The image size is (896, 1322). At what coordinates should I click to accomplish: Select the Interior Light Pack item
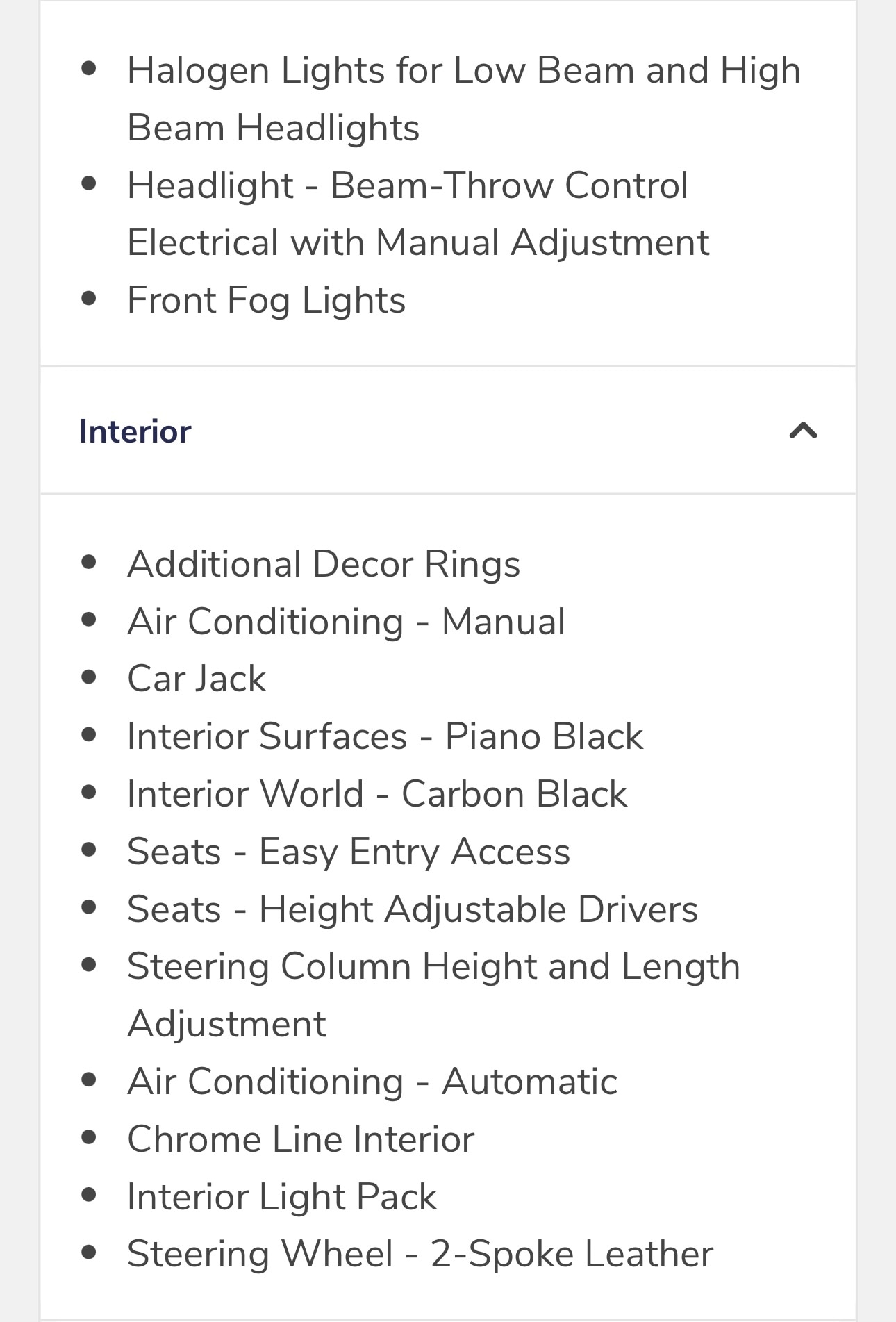pos(282,1197)
